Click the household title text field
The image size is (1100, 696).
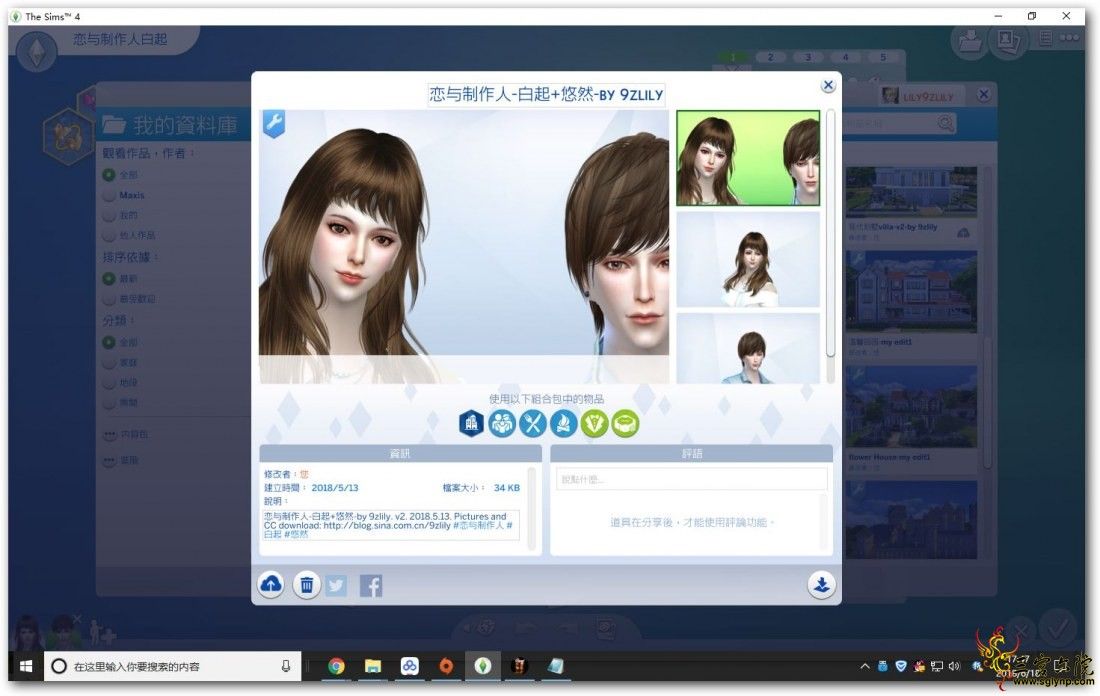(x=546, y=94)
